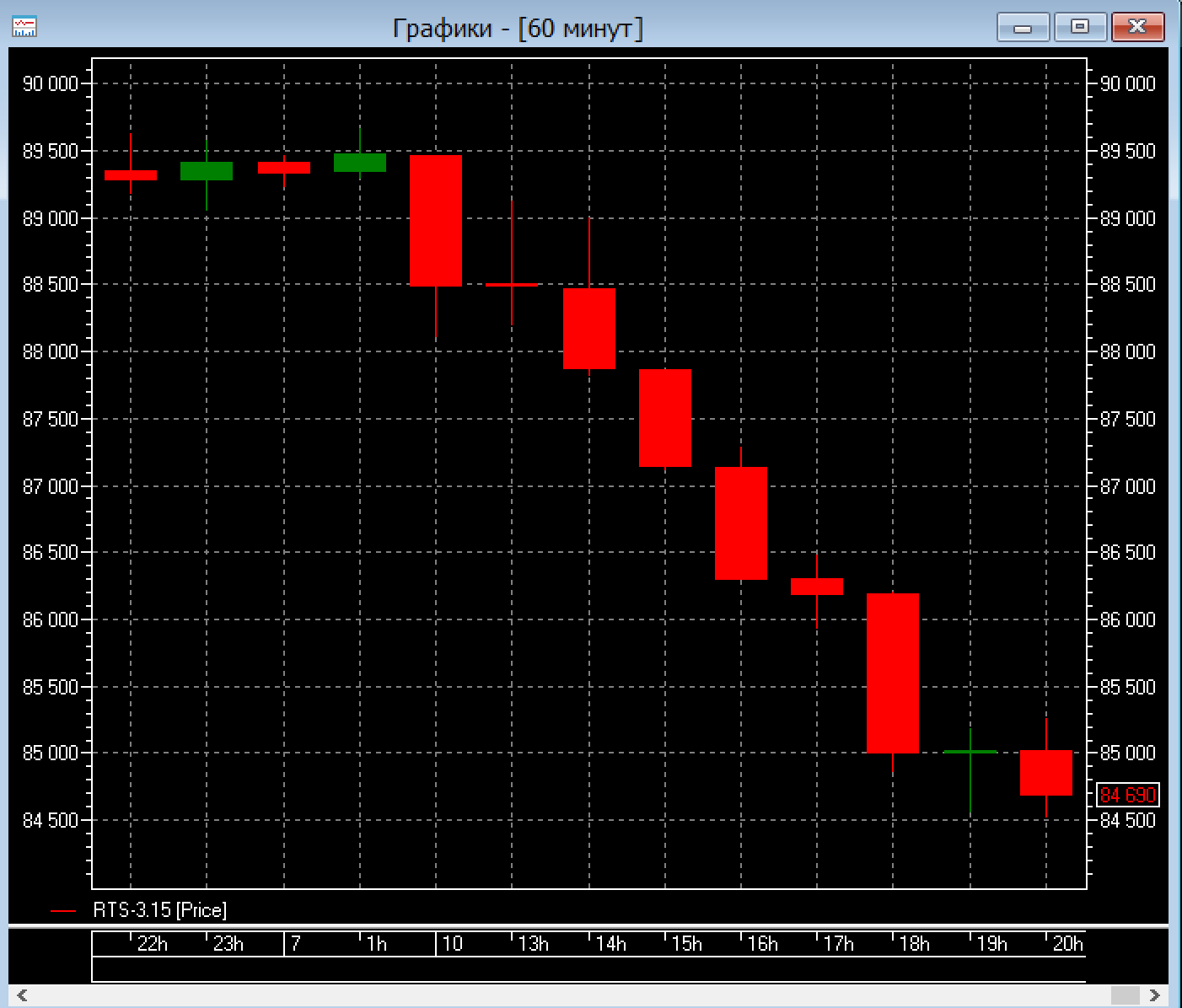This screenshot has height=1008, width=1182.
Task: Click the 16h red candle body
Action: point(740,523)
